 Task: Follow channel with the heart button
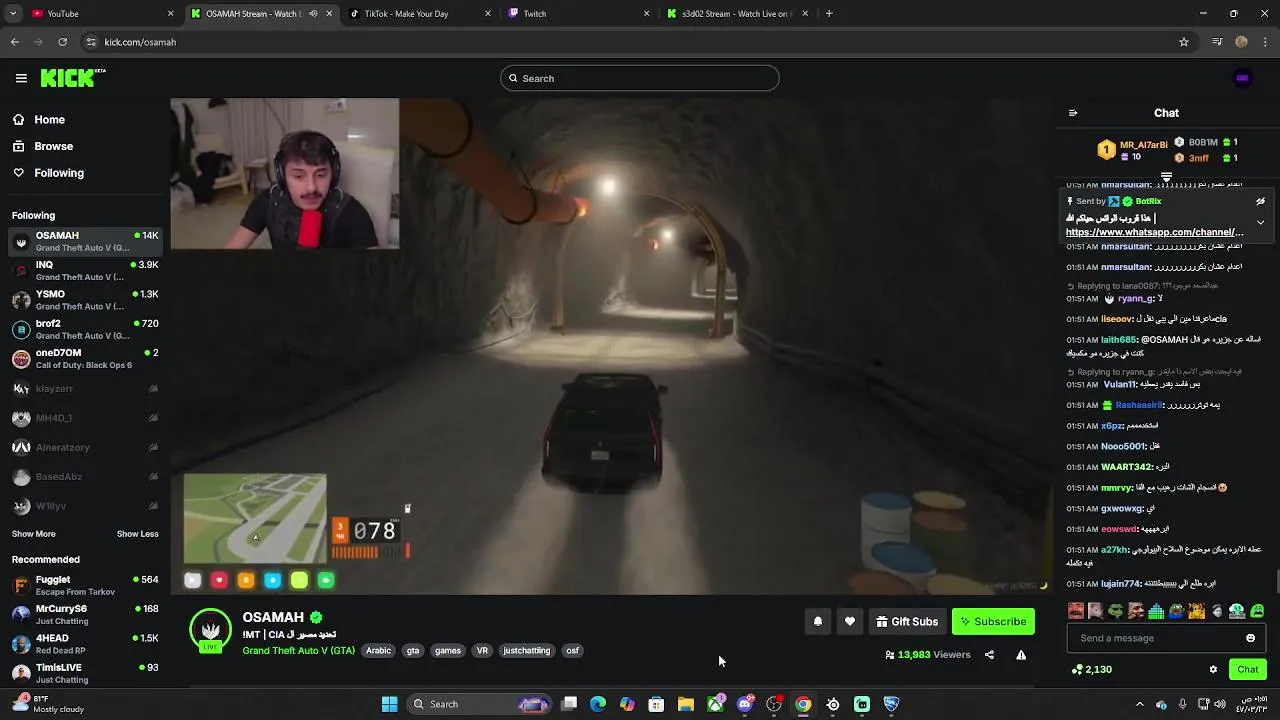point(850,621)
